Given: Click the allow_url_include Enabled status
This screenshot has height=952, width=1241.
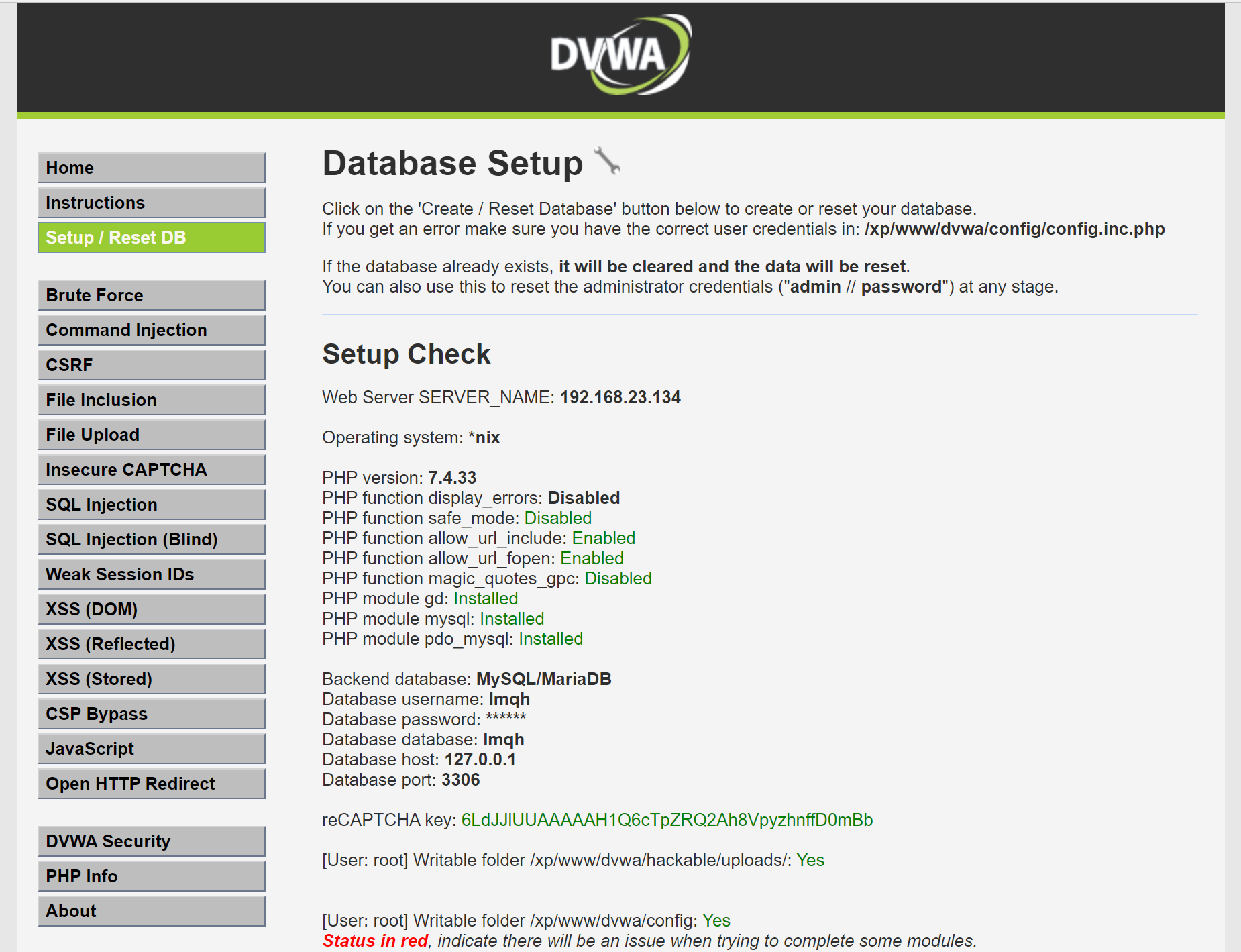Looking at the screenshot, I should pos(604,538).
